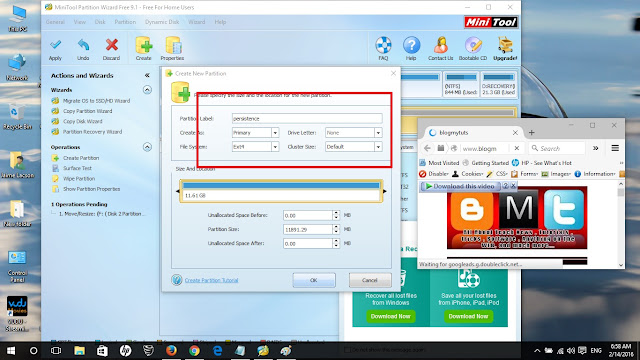Viewport: 640px width, 360px height.
Task: Click the Firefox URL address field
Action: point(486,149)
